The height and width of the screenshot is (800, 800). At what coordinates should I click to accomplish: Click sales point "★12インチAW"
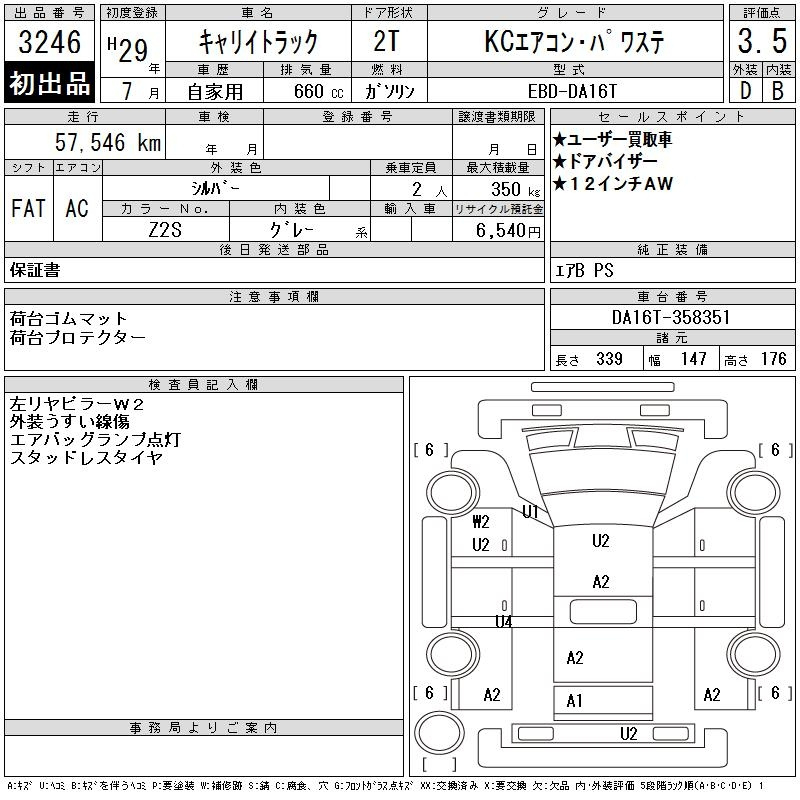(x=613, y=183)
